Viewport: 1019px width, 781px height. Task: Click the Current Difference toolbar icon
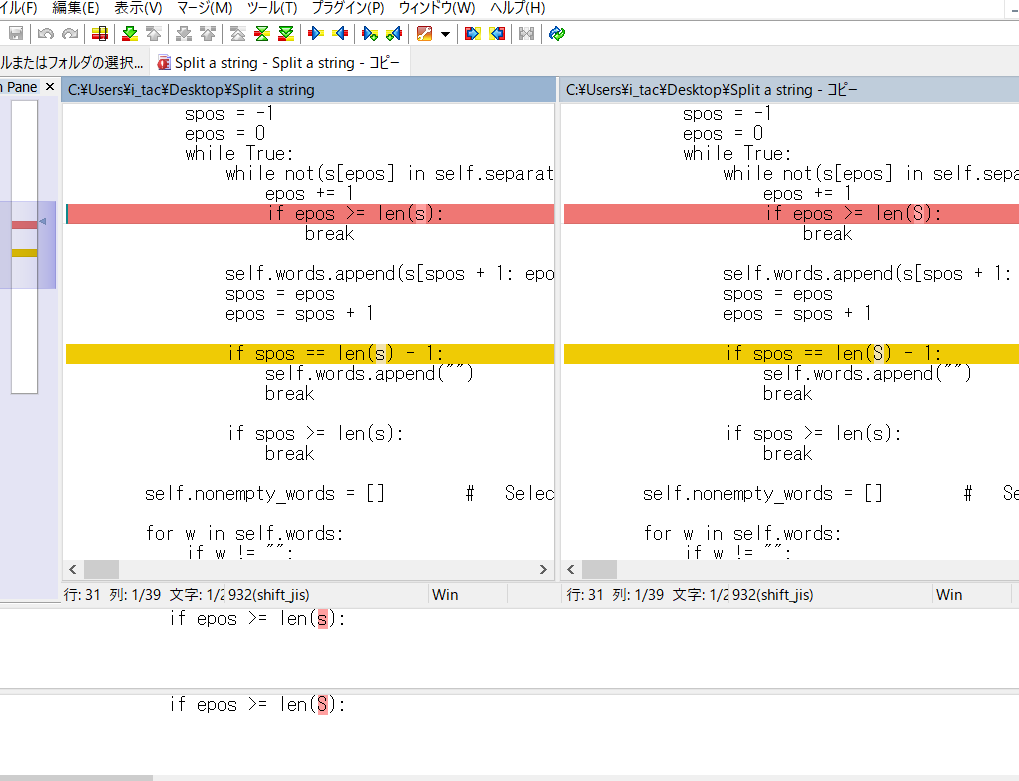click(x=261, y=34)
